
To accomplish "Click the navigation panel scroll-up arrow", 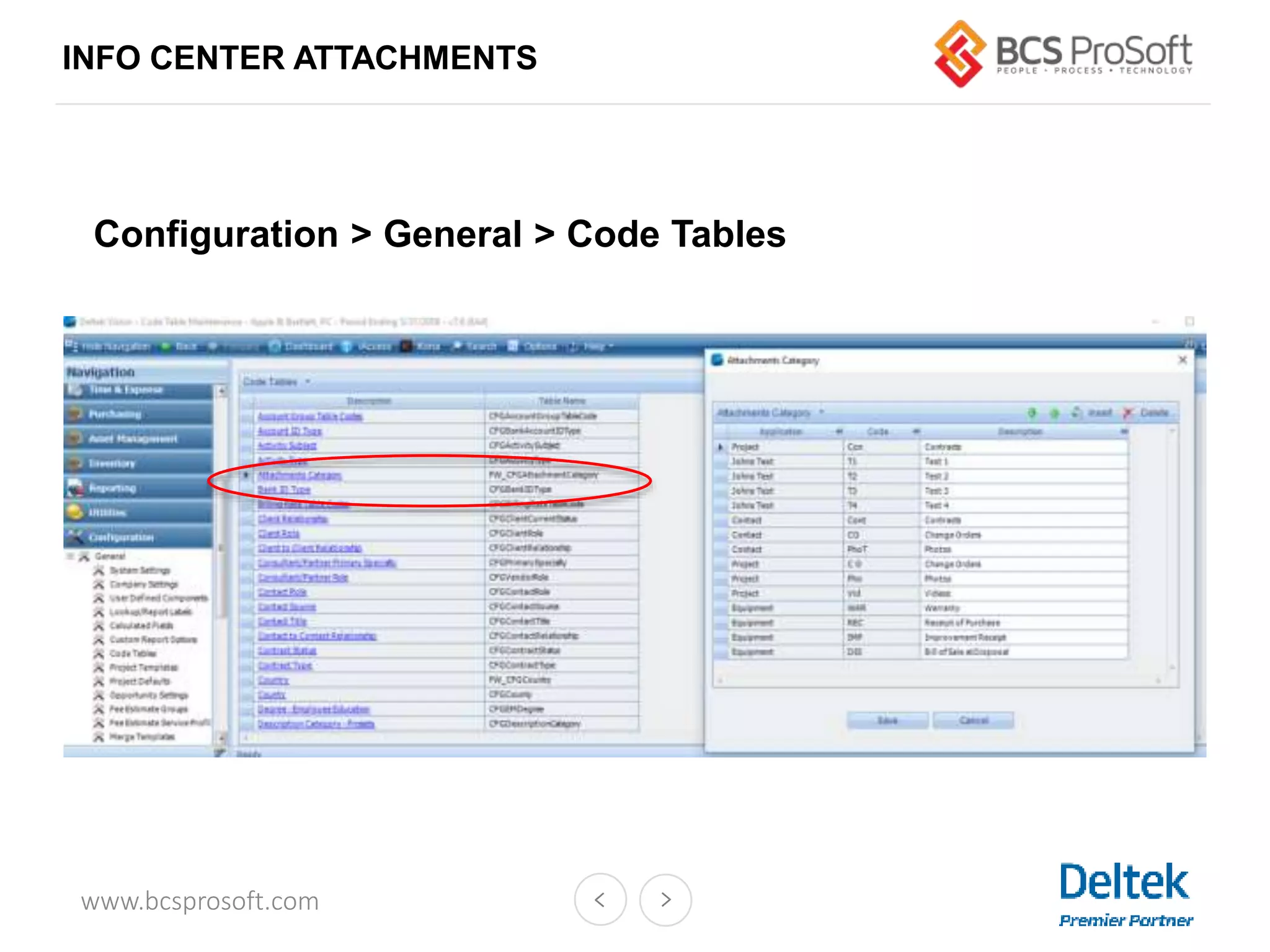I will point(221,390).
